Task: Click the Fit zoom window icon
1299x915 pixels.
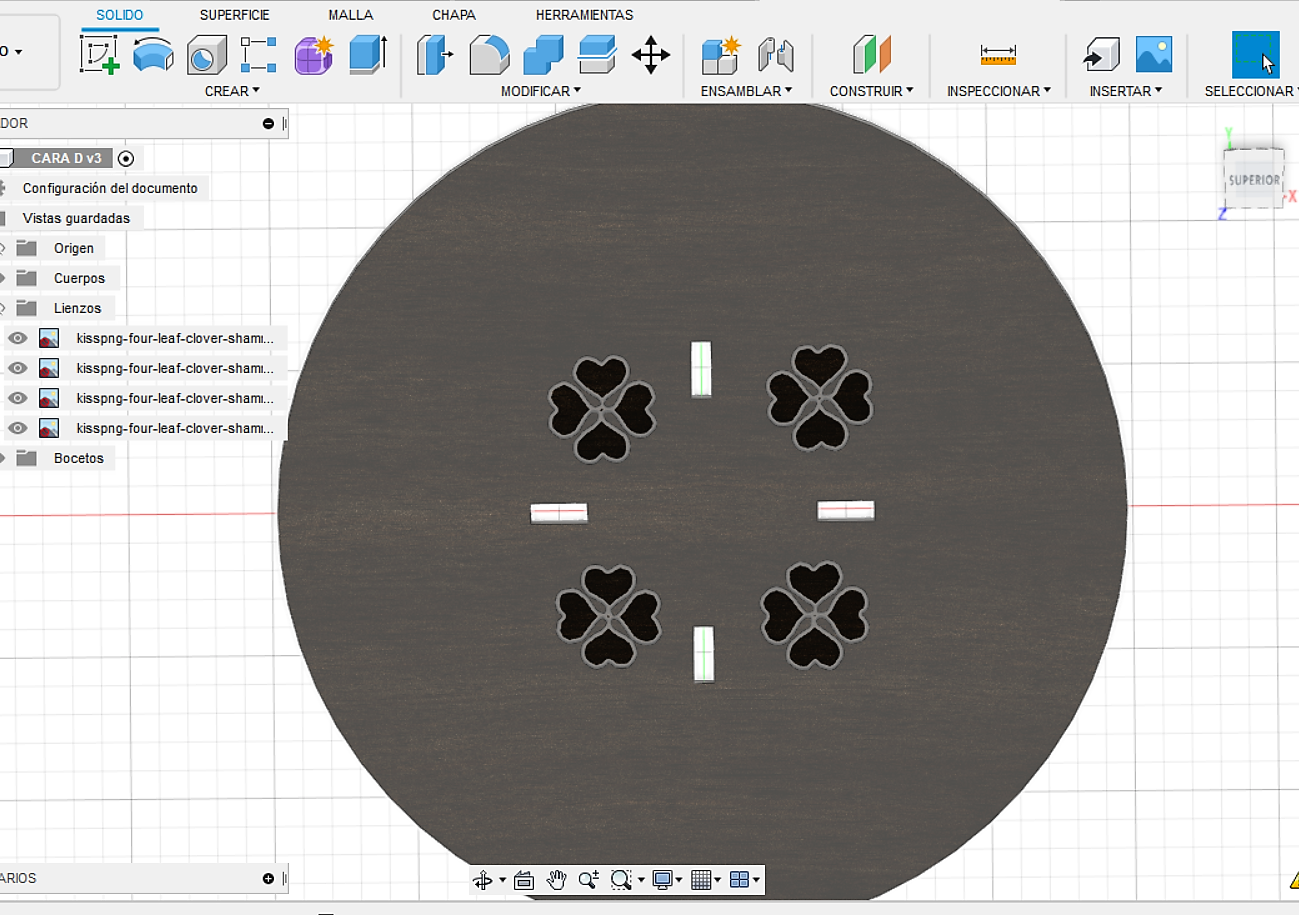Action: coord(620,880)
